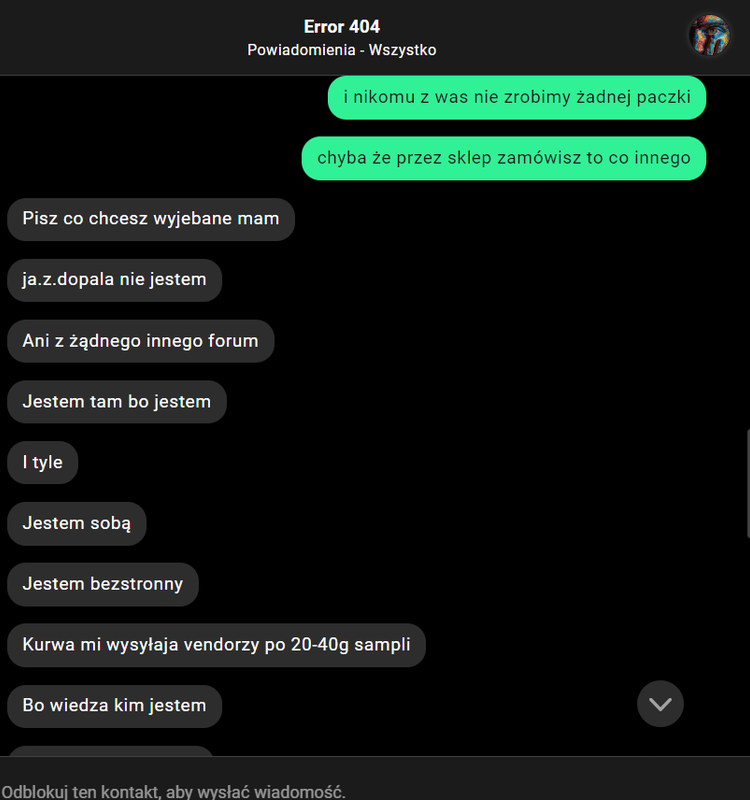Click the scroll-to-bottom chevron button

660,704
